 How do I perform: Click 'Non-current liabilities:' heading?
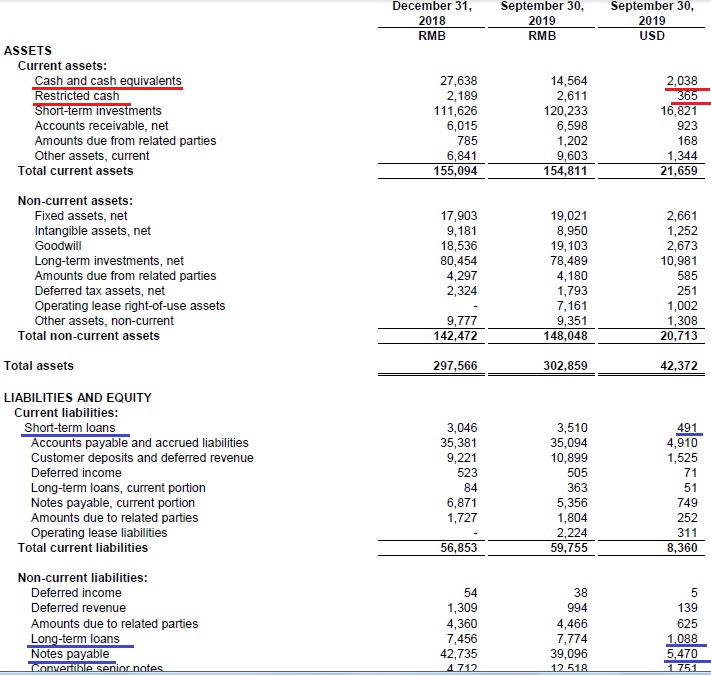83,578
